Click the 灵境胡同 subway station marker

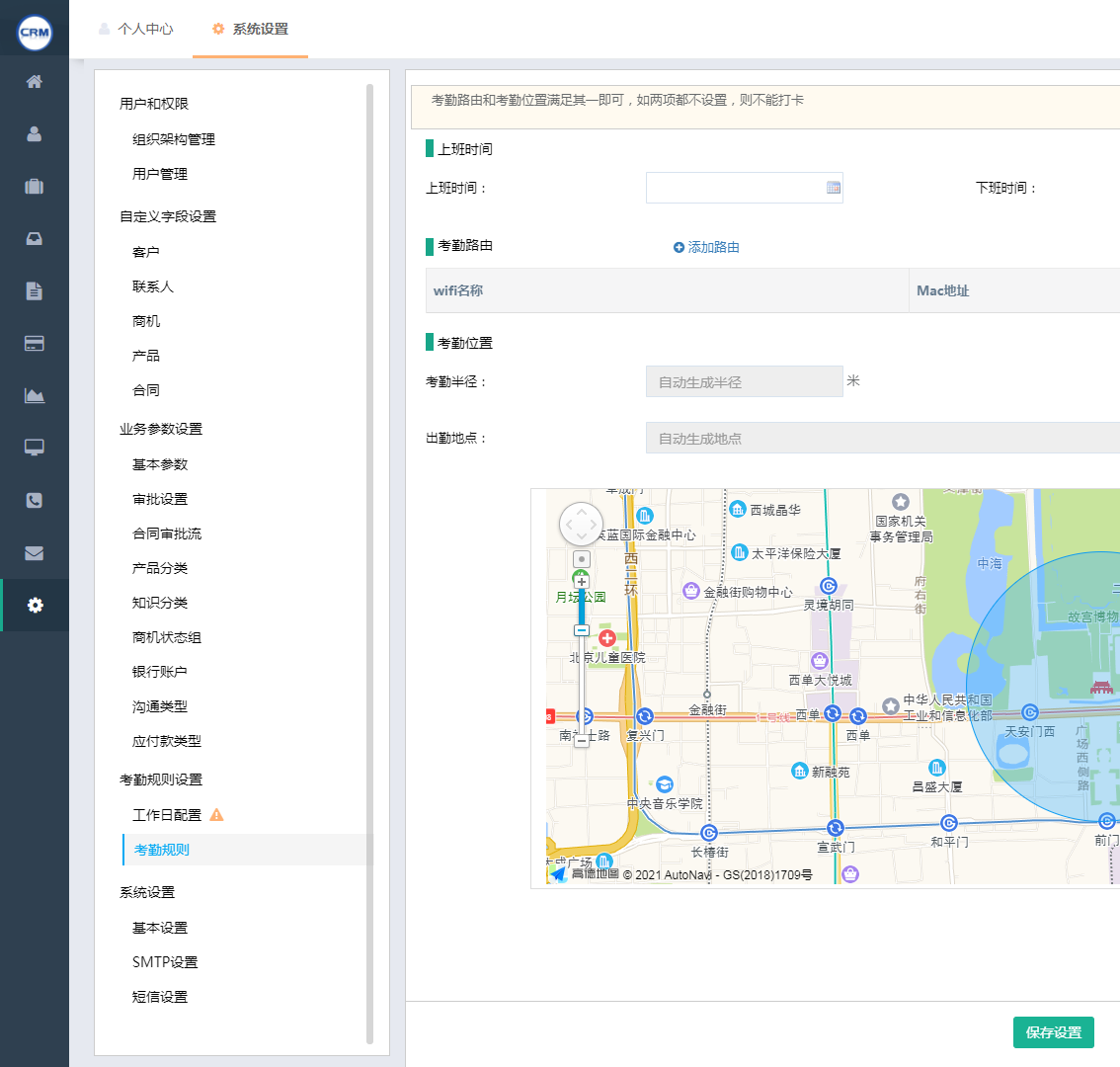(829, 586)
